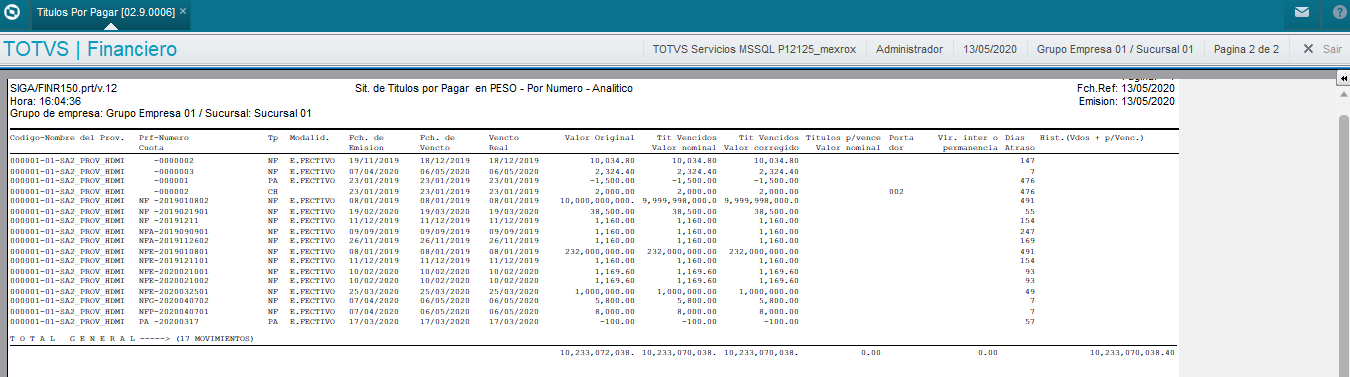Select the SIGA/FINR150.prt/v.12 report header
Image resolution: width=1350 pixels, height=377 pixels.
coord(63,88)
